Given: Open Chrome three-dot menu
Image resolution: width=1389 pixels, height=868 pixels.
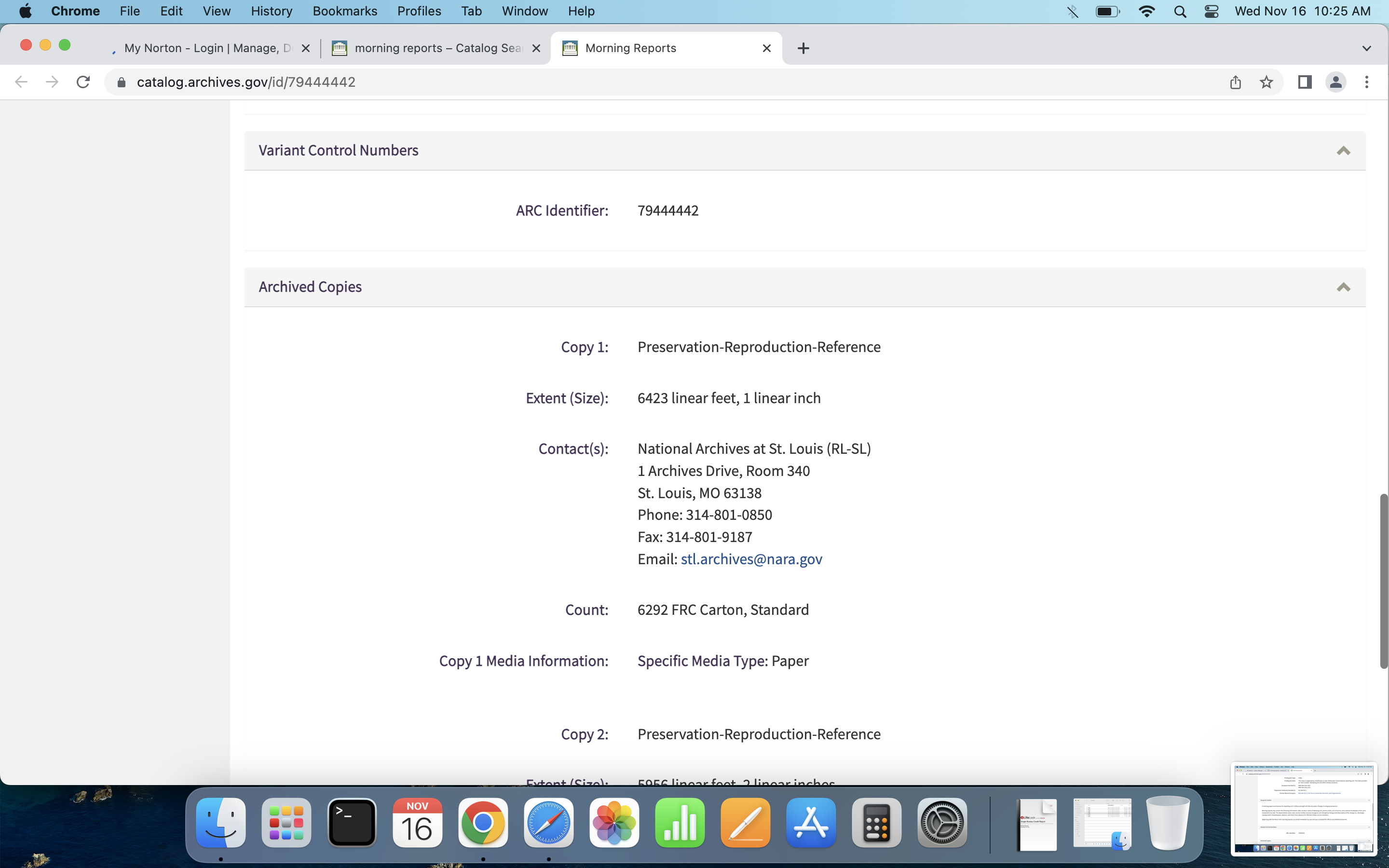Looking at the screenshot, I should 1367,82.
